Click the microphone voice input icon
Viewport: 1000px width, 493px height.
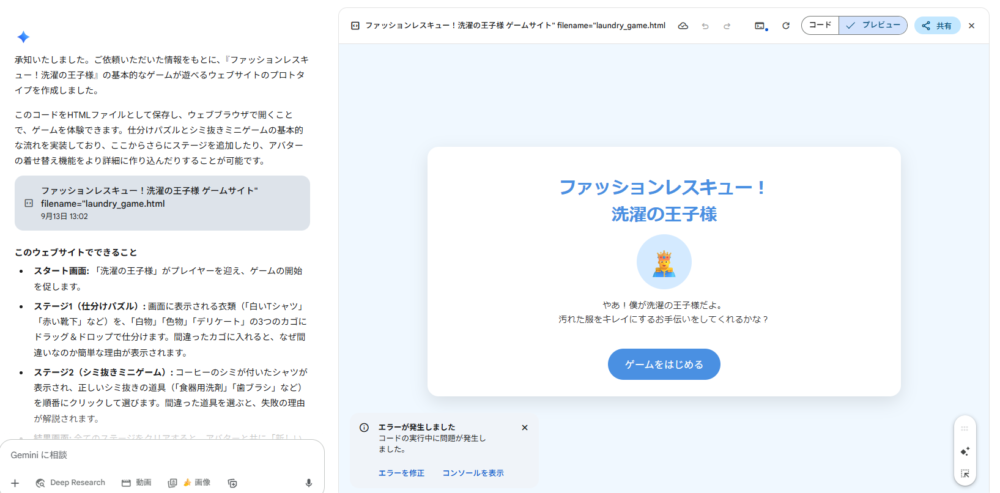(308, 483)
